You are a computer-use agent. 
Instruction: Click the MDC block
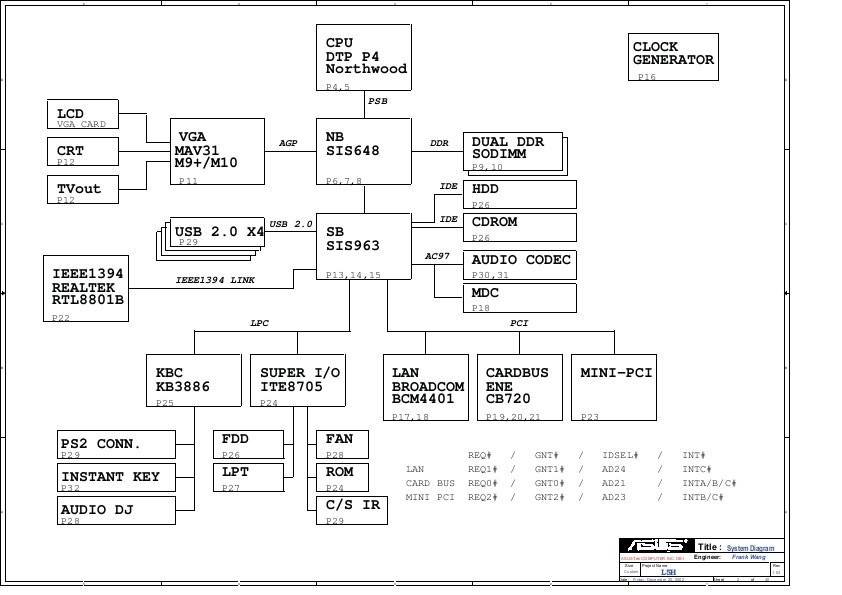click(x=520, y=298)
